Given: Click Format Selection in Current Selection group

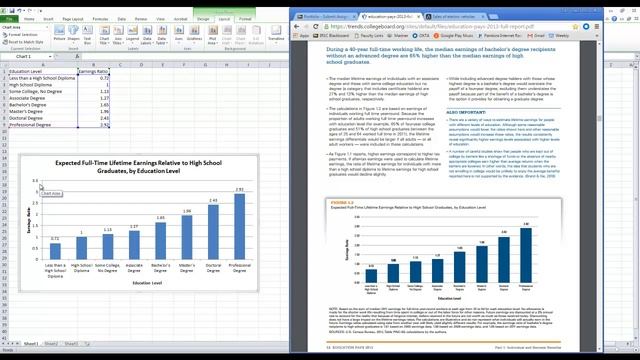Looking at the screenshot, I should 20,35.
